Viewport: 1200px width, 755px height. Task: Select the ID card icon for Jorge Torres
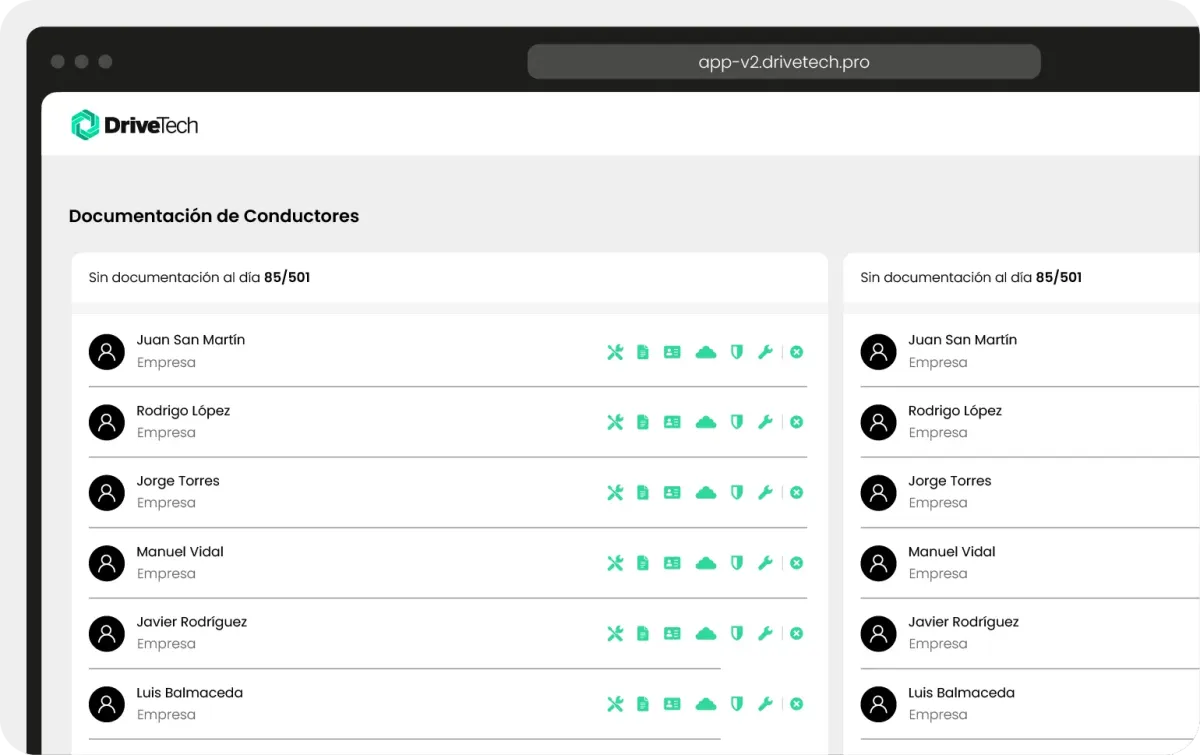pos(672,492)
